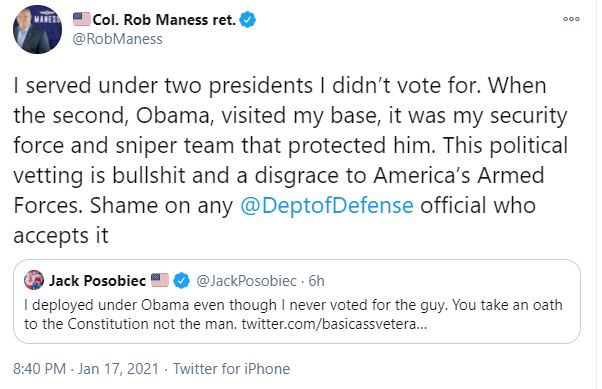602x389 pixels.
Task: Open the @DeptofDefense mention
Action: pyautogui.click(x=327, y=205)
